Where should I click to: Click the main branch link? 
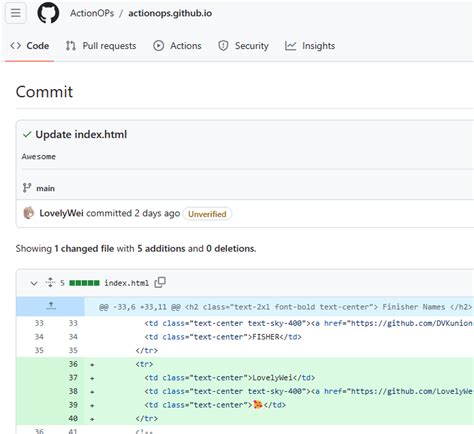pos(45,188)
